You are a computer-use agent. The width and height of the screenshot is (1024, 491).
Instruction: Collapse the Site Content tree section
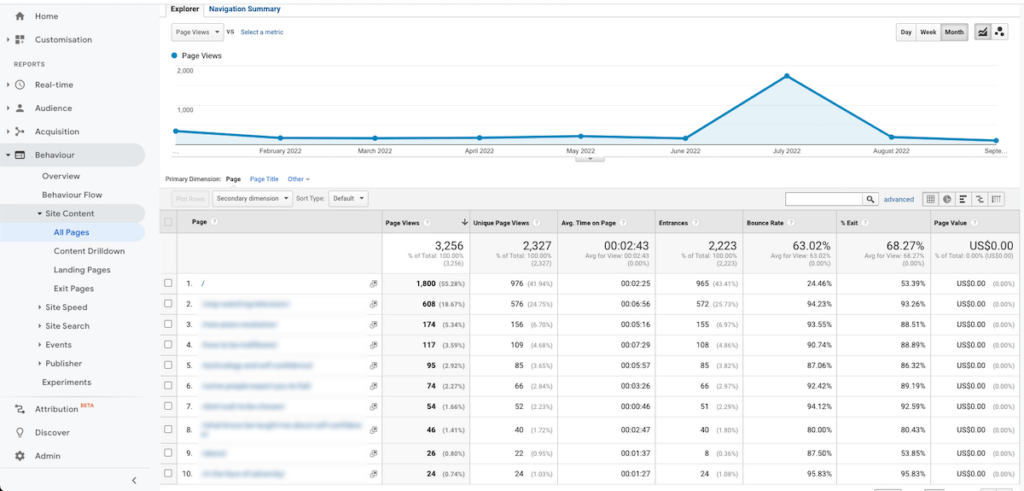click(x=39, y=214)
